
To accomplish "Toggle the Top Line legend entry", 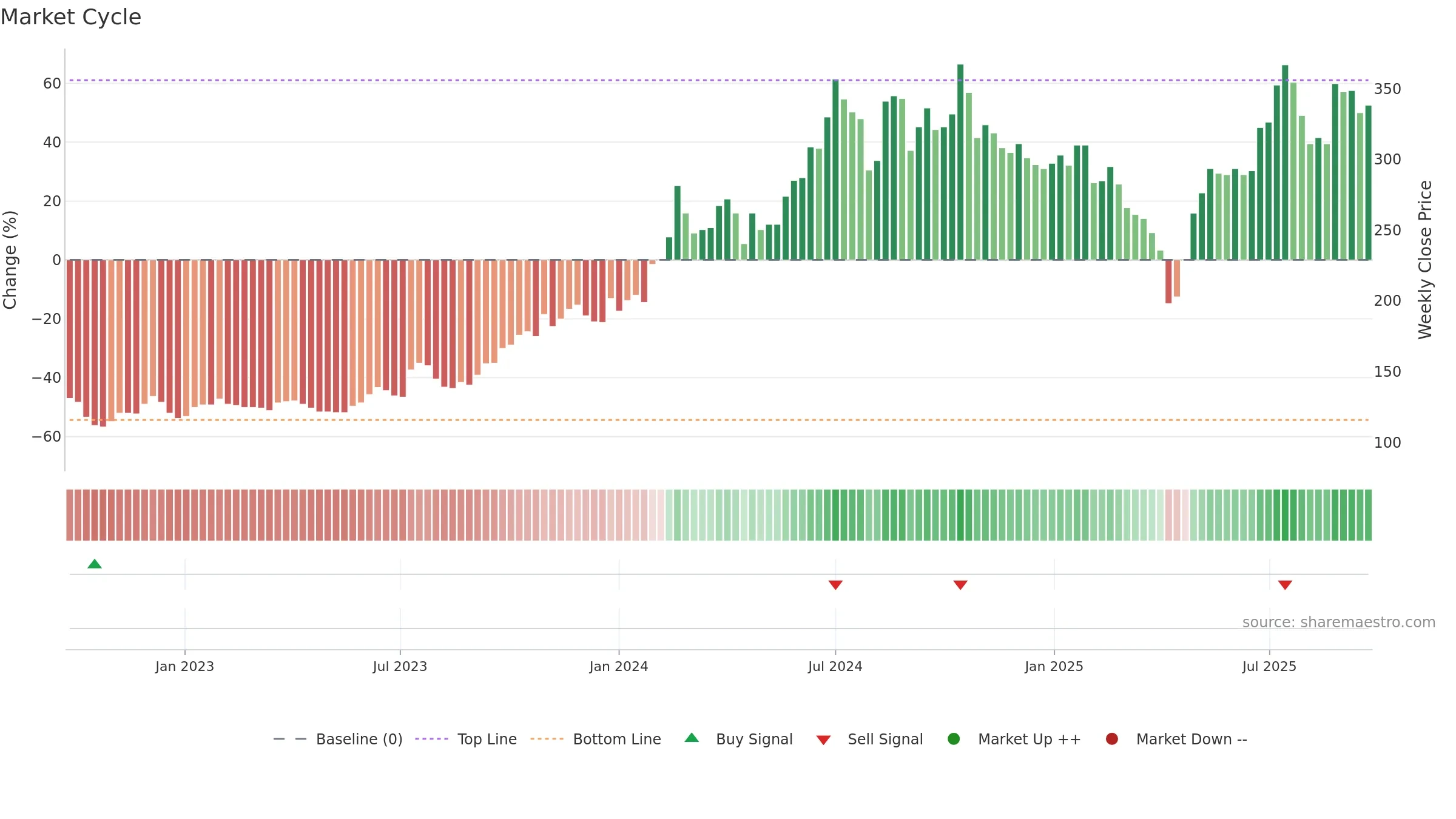I will click(466, 739).
